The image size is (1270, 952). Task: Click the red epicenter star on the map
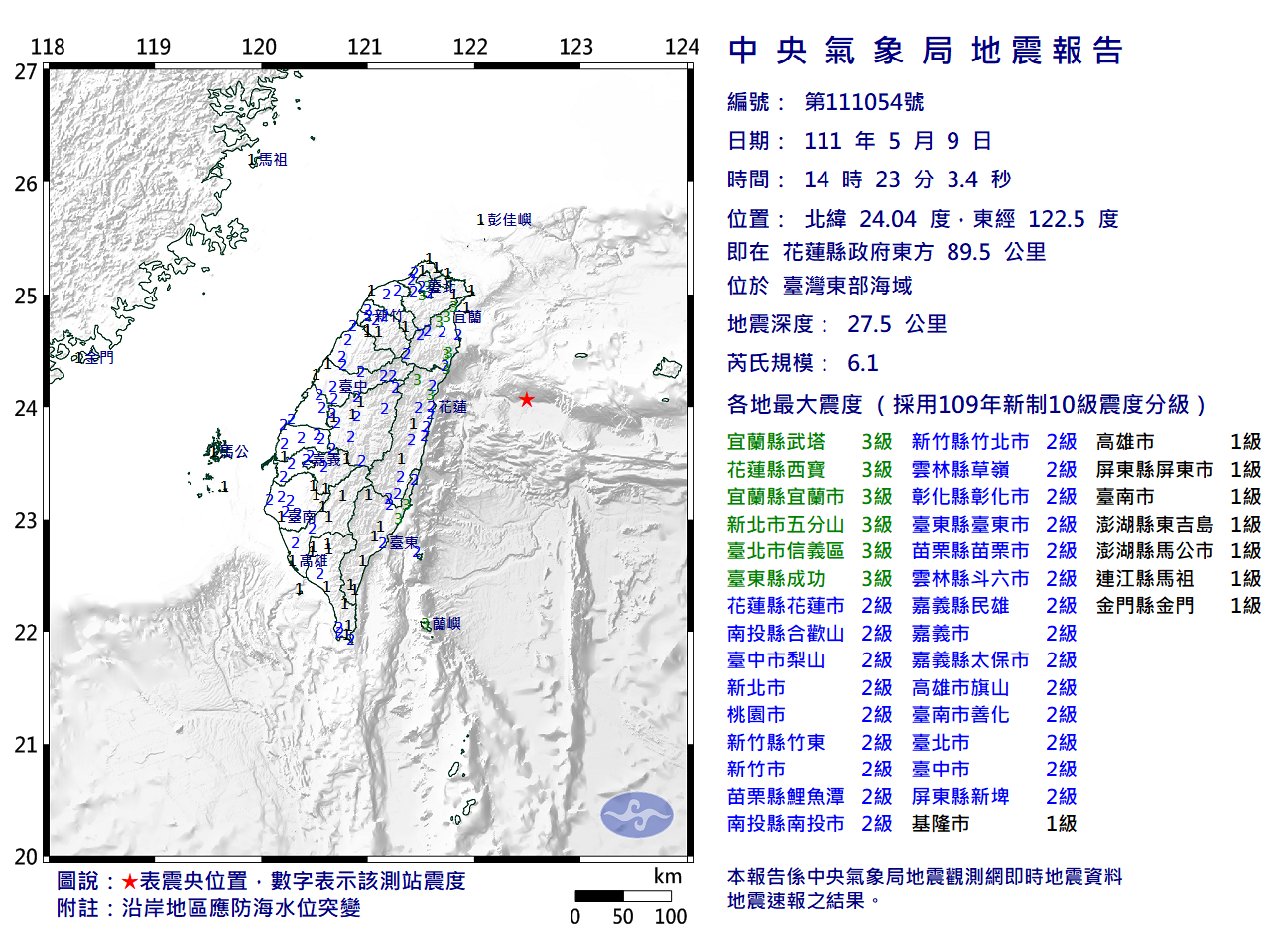(526, 399)
